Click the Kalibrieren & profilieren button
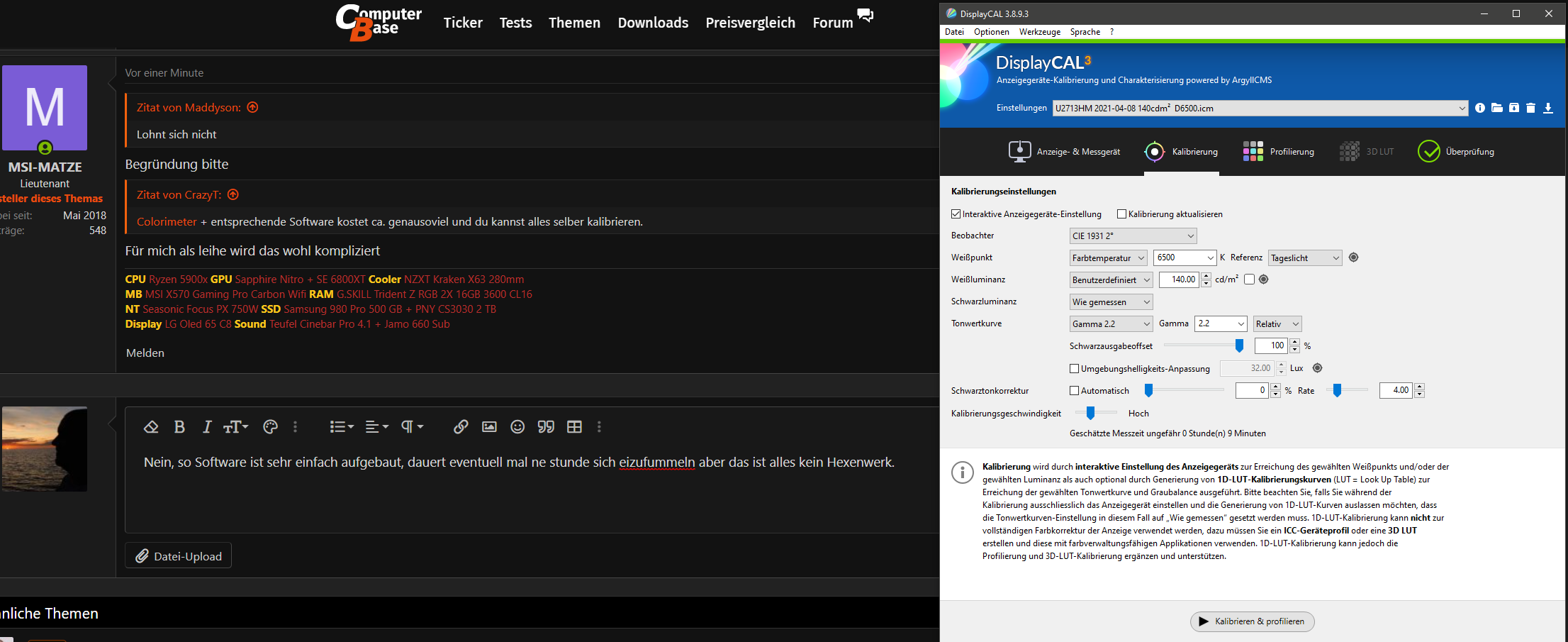The height and width of the screenshot is (642, 1568). tap(1252, 621)
